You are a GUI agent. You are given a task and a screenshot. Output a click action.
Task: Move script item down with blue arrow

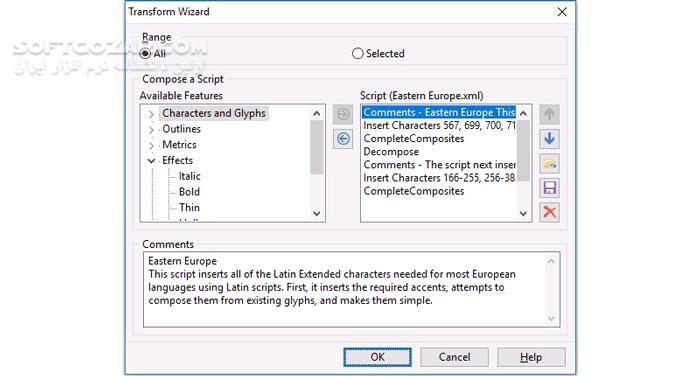coord(550,139)
